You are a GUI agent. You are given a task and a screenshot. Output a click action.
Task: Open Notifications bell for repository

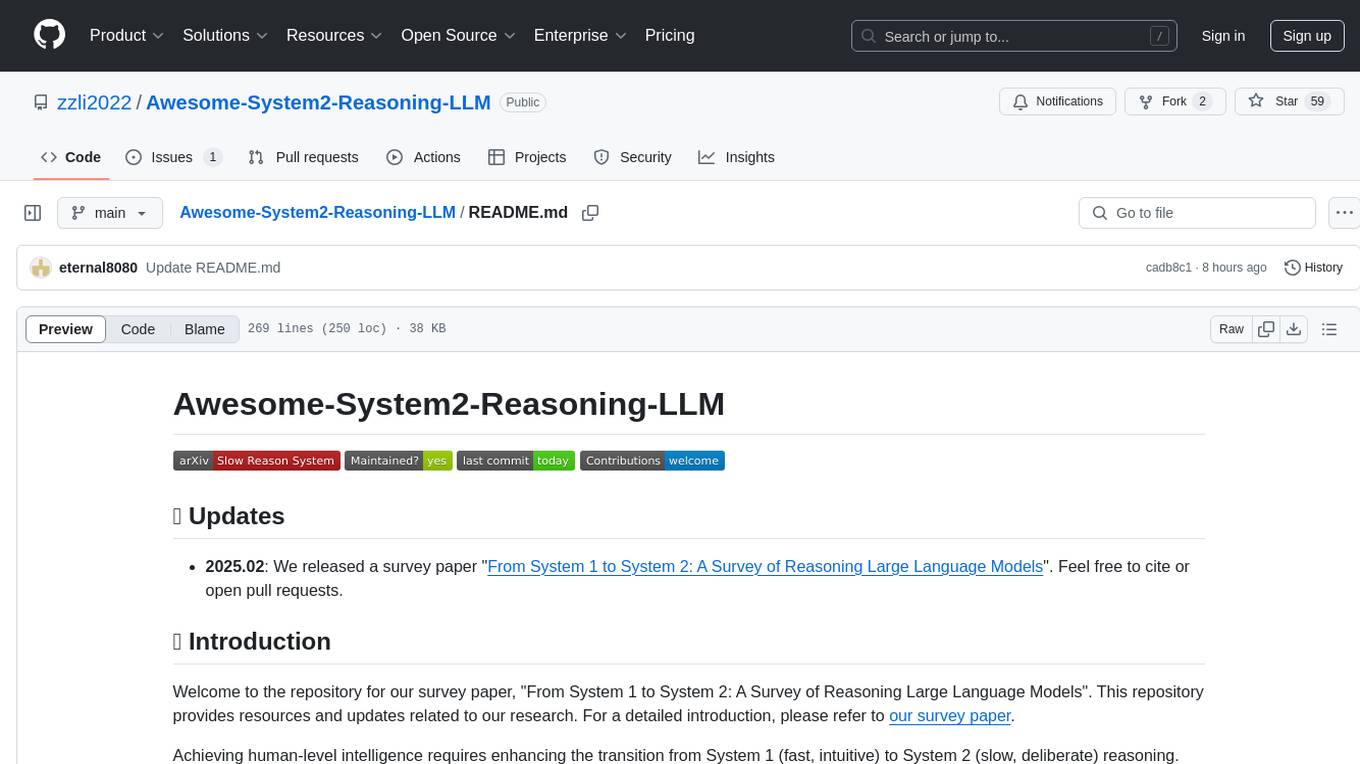click(1058, 102)
